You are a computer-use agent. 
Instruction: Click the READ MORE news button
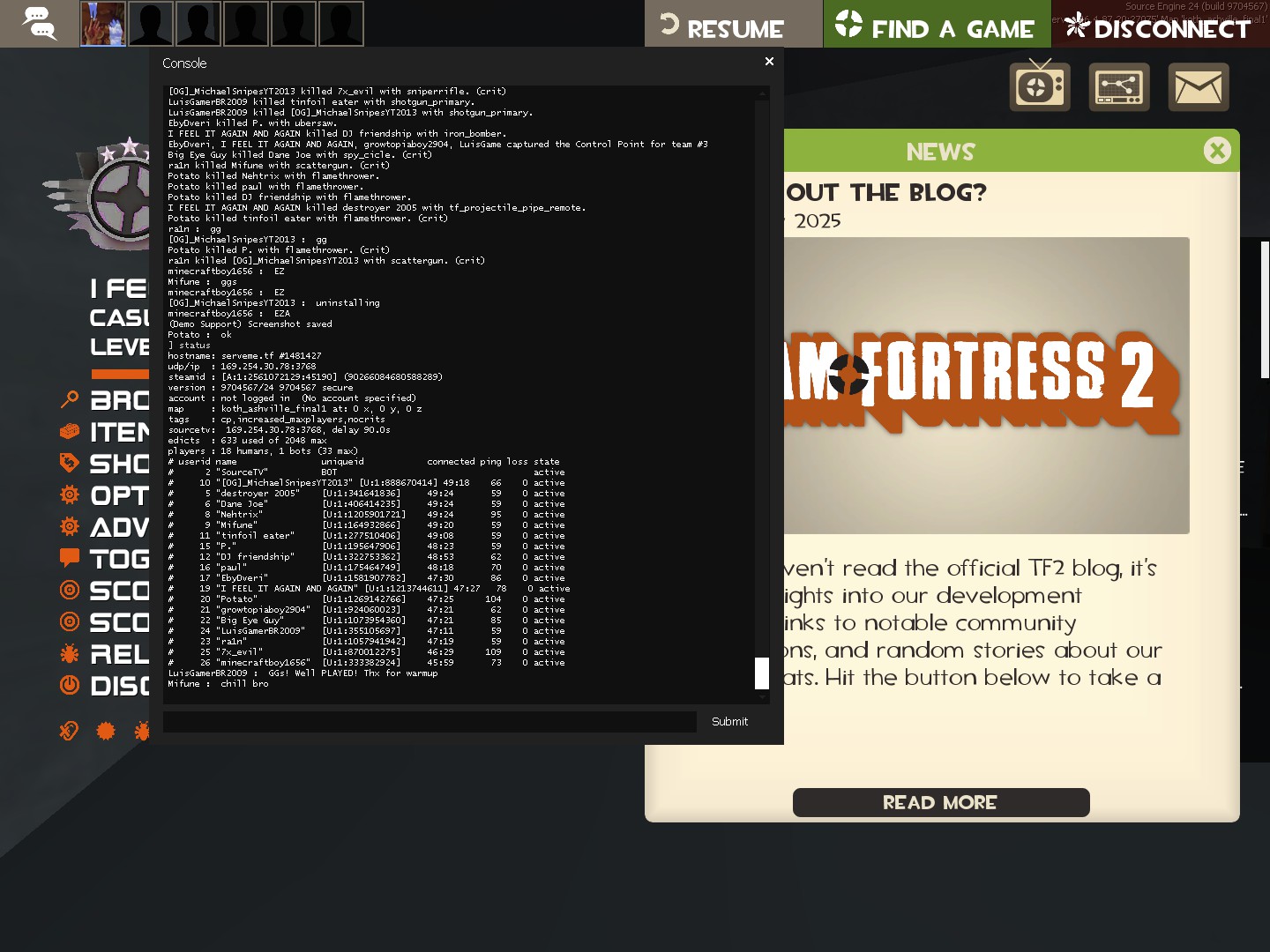pos(940,802)
